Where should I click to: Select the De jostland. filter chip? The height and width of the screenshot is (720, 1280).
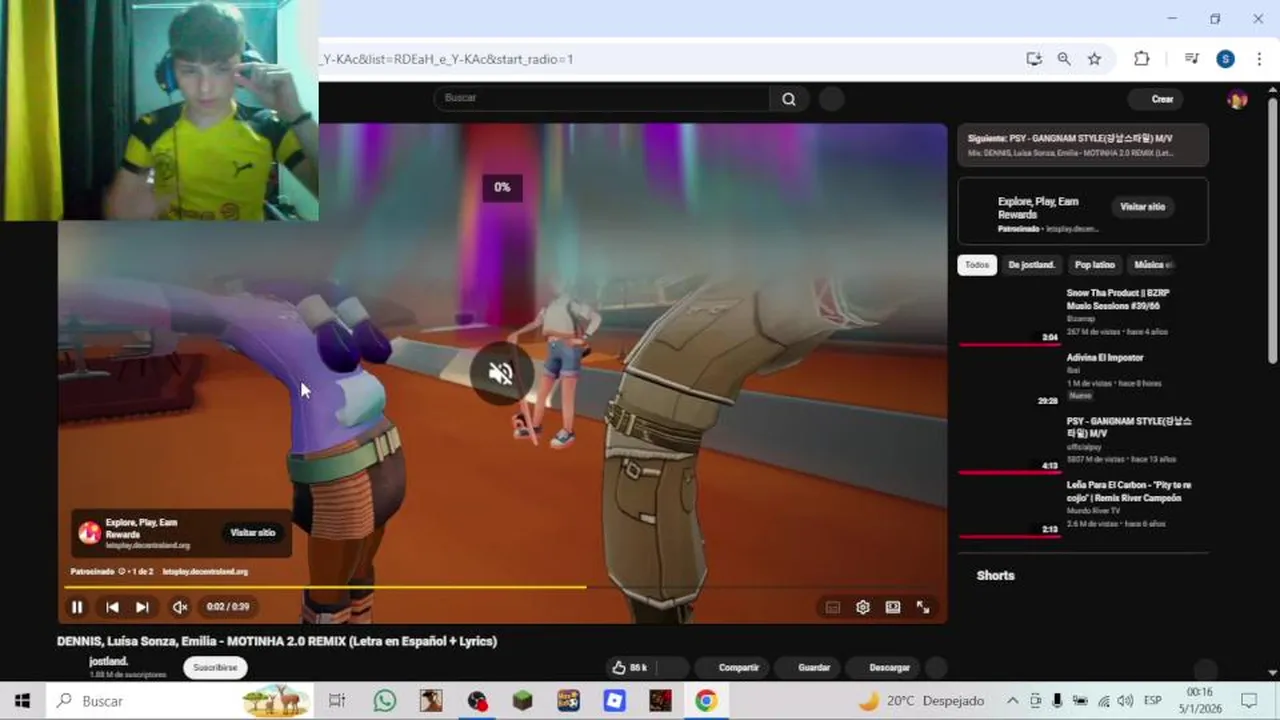tap(1032, 265)
